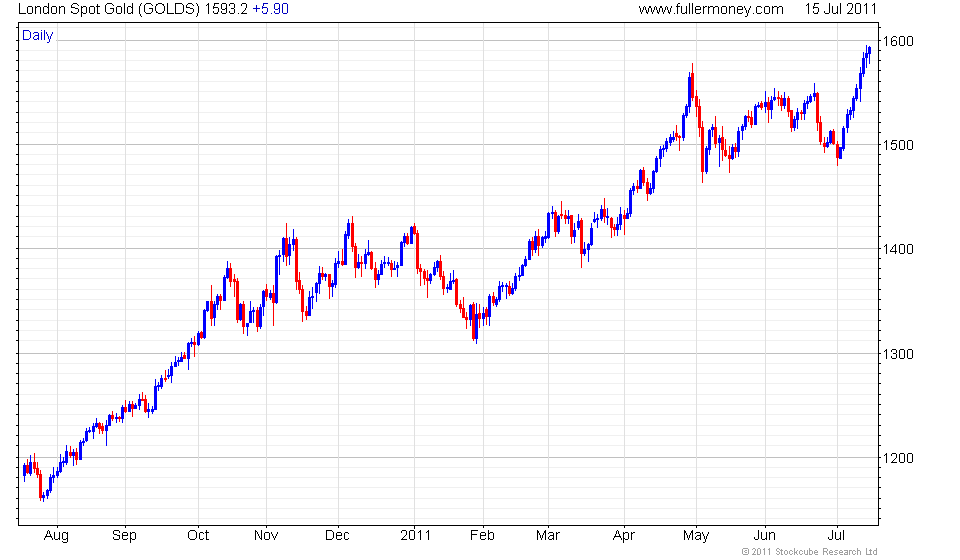Click the Aug month axis label

[x=56, y=536]
